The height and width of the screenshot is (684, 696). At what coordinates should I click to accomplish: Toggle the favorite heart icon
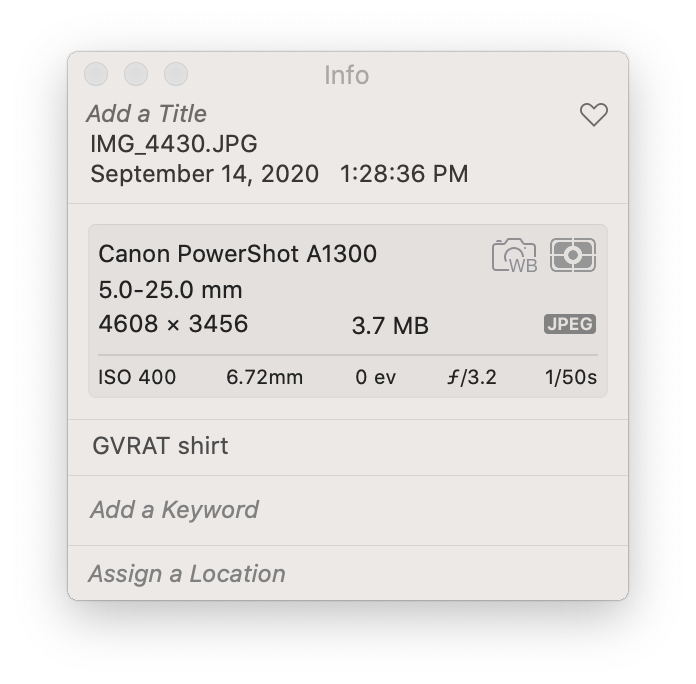pyautogui.click(x=594, y=115)
